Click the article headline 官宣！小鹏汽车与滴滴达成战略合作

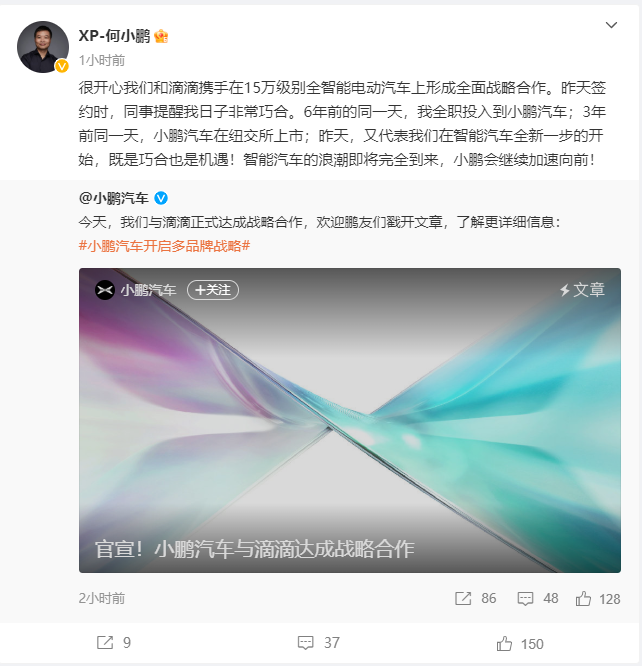(255, 549)
